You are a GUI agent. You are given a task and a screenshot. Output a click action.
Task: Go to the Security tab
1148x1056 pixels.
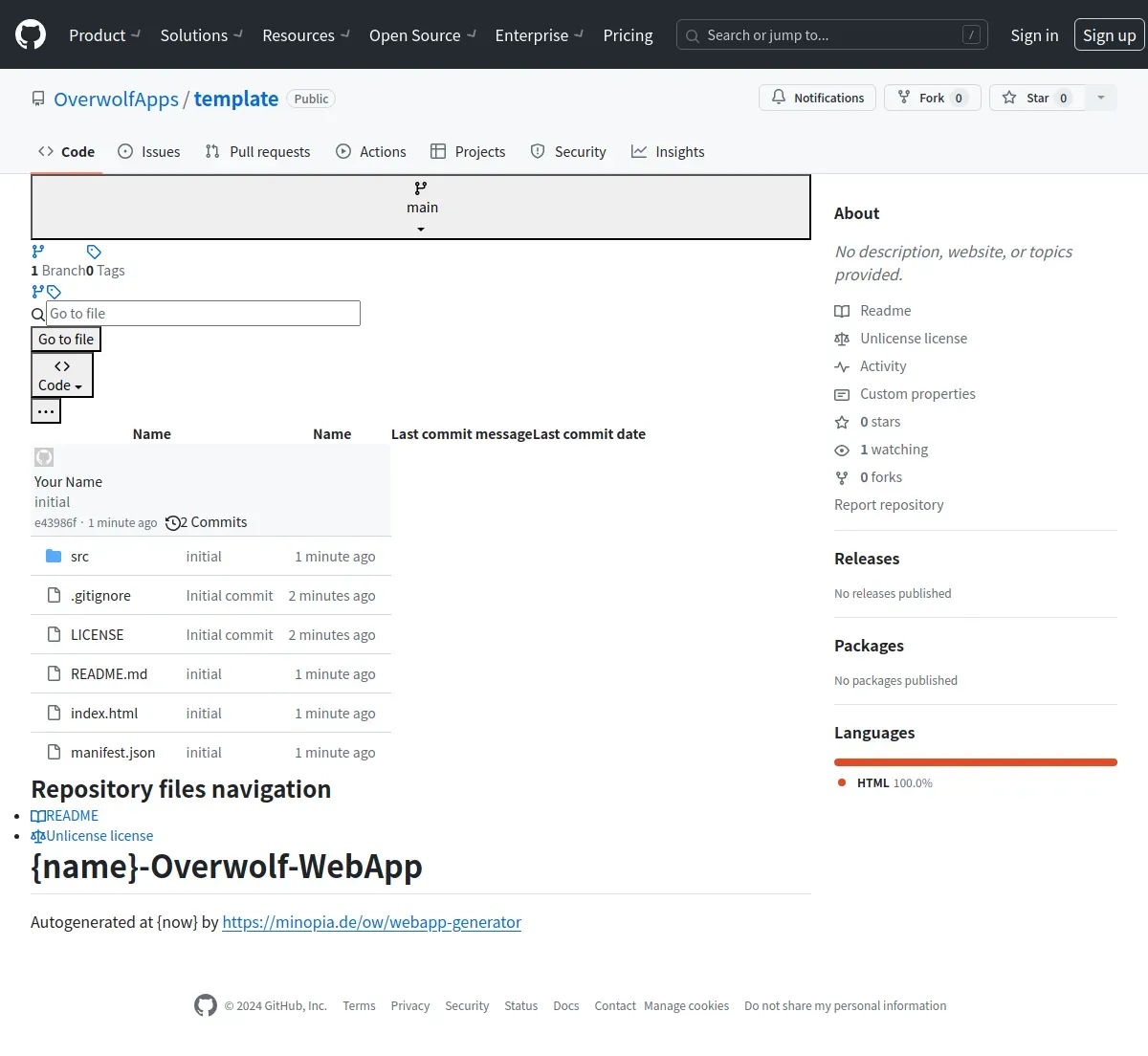coord(568,151)
